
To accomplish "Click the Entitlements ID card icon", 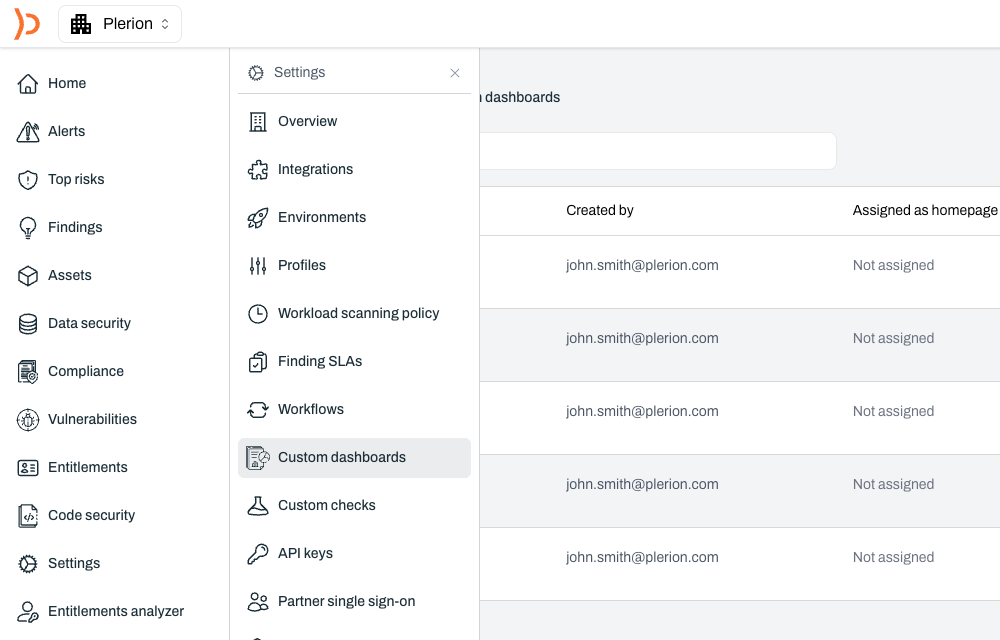I will tap(27, 468).
